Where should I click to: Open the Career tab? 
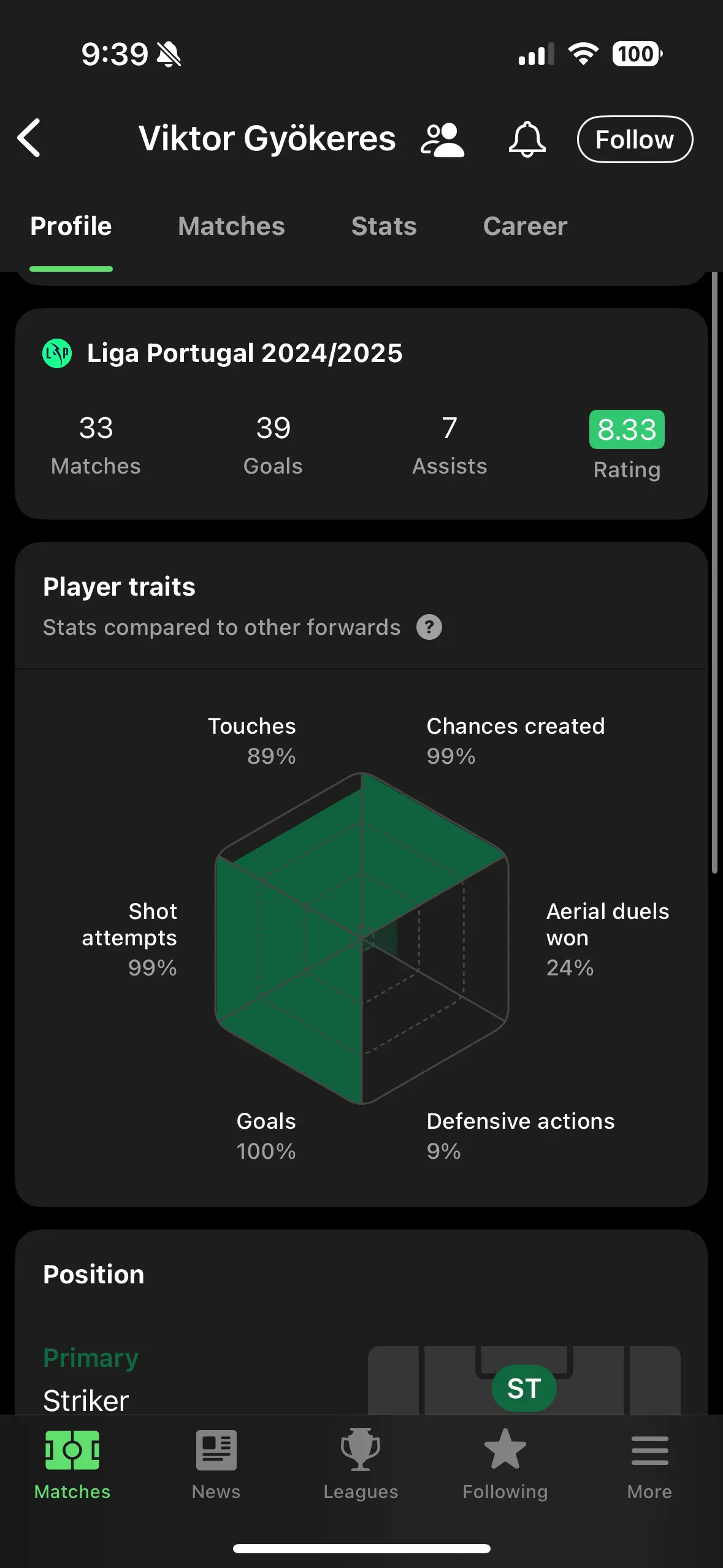(x=525, y=226)
